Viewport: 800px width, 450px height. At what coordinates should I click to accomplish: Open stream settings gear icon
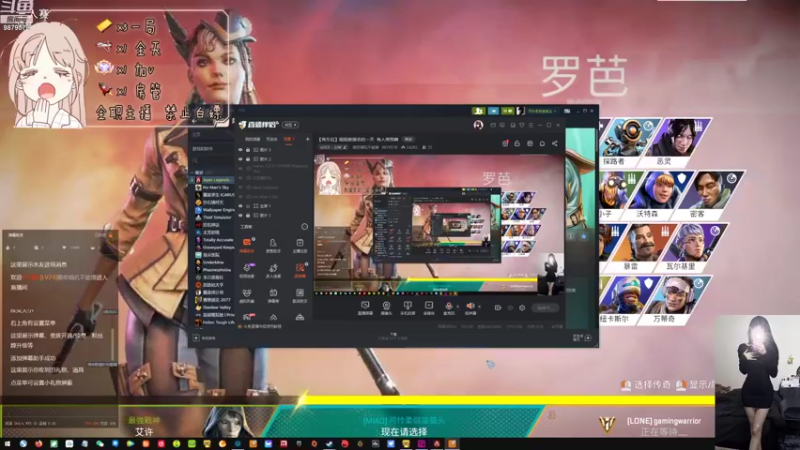[521, 308]
